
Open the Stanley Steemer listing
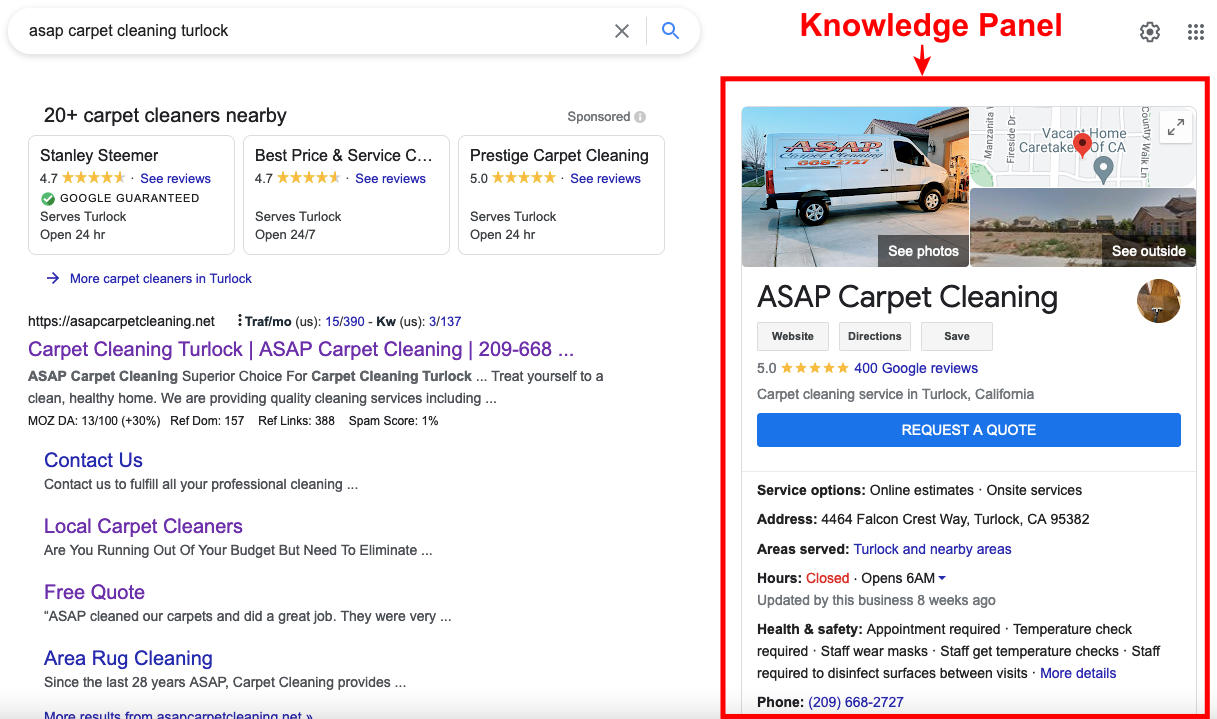[x=99, y=155]
